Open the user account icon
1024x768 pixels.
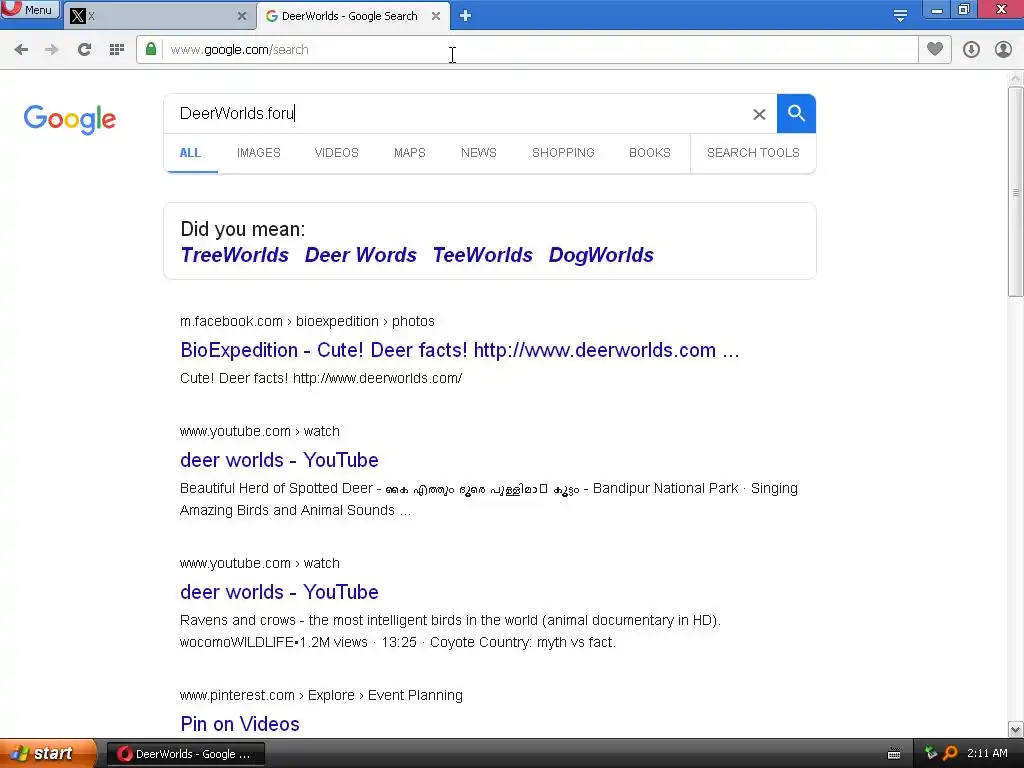[x=1003, y=50]
